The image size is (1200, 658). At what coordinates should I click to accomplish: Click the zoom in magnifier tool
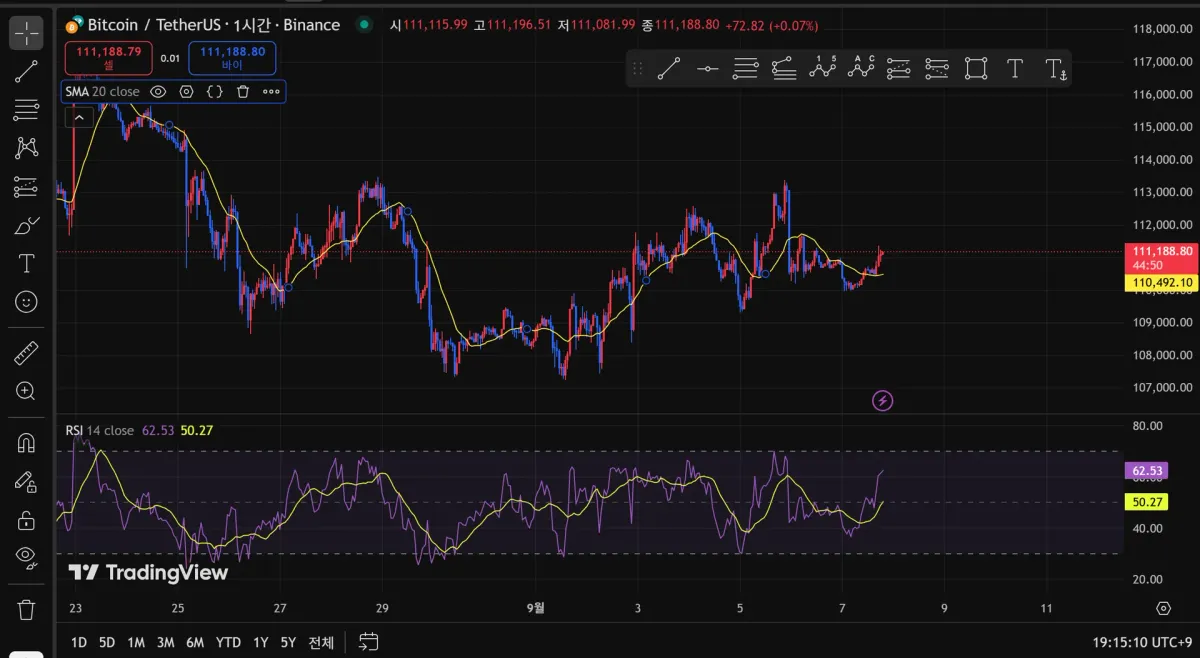26,391
